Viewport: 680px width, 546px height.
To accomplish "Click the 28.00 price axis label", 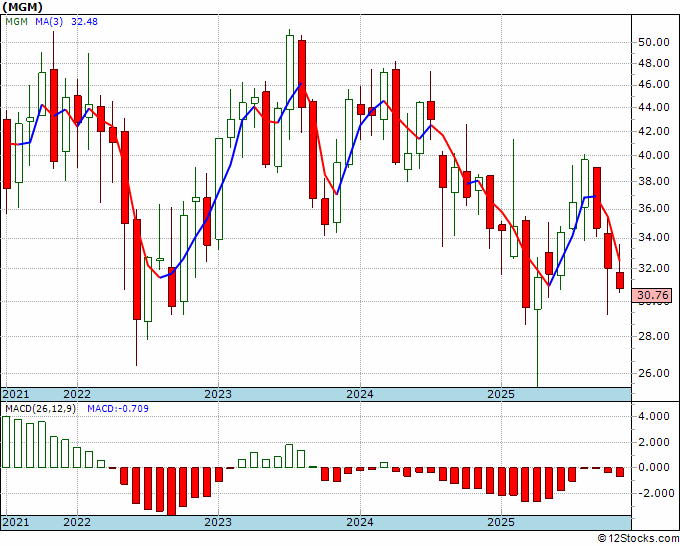I will tap(653, 336).
